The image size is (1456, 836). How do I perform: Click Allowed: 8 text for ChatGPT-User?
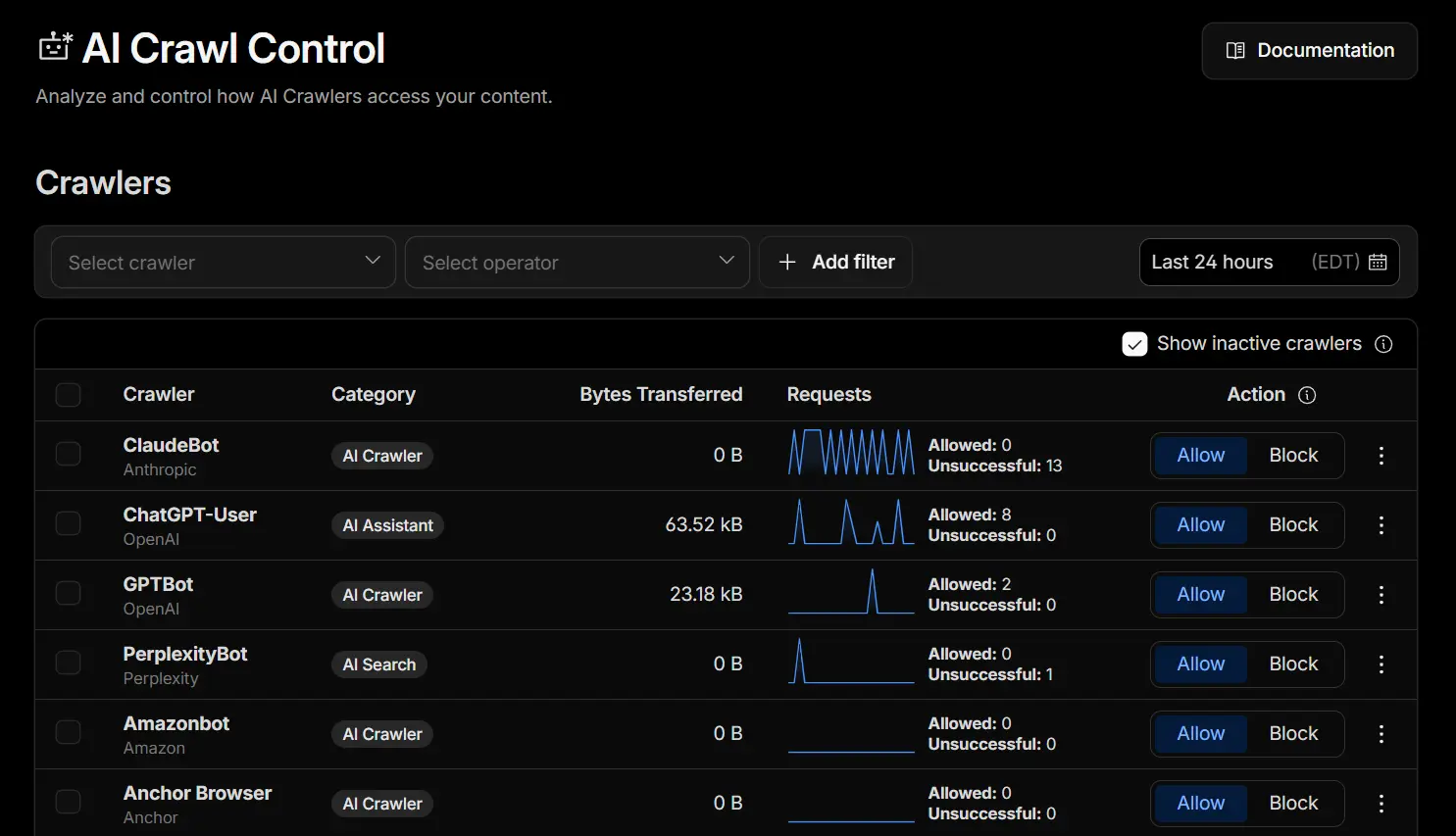[x=969, y=515]
